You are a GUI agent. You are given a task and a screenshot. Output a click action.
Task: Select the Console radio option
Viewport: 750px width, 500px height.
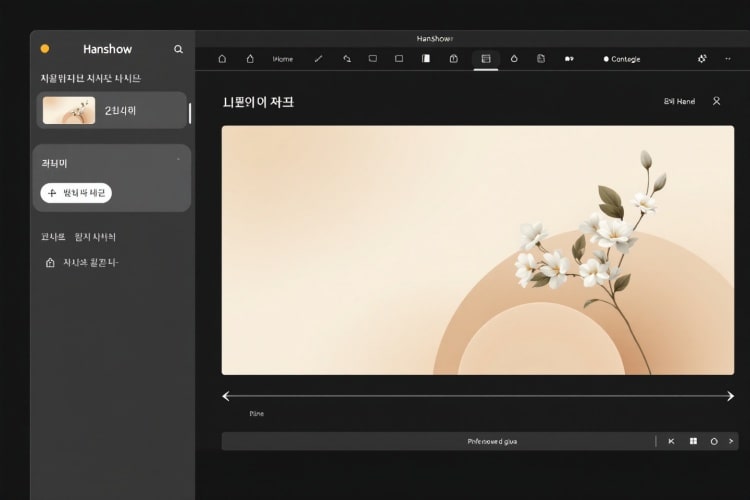[622, 59]
